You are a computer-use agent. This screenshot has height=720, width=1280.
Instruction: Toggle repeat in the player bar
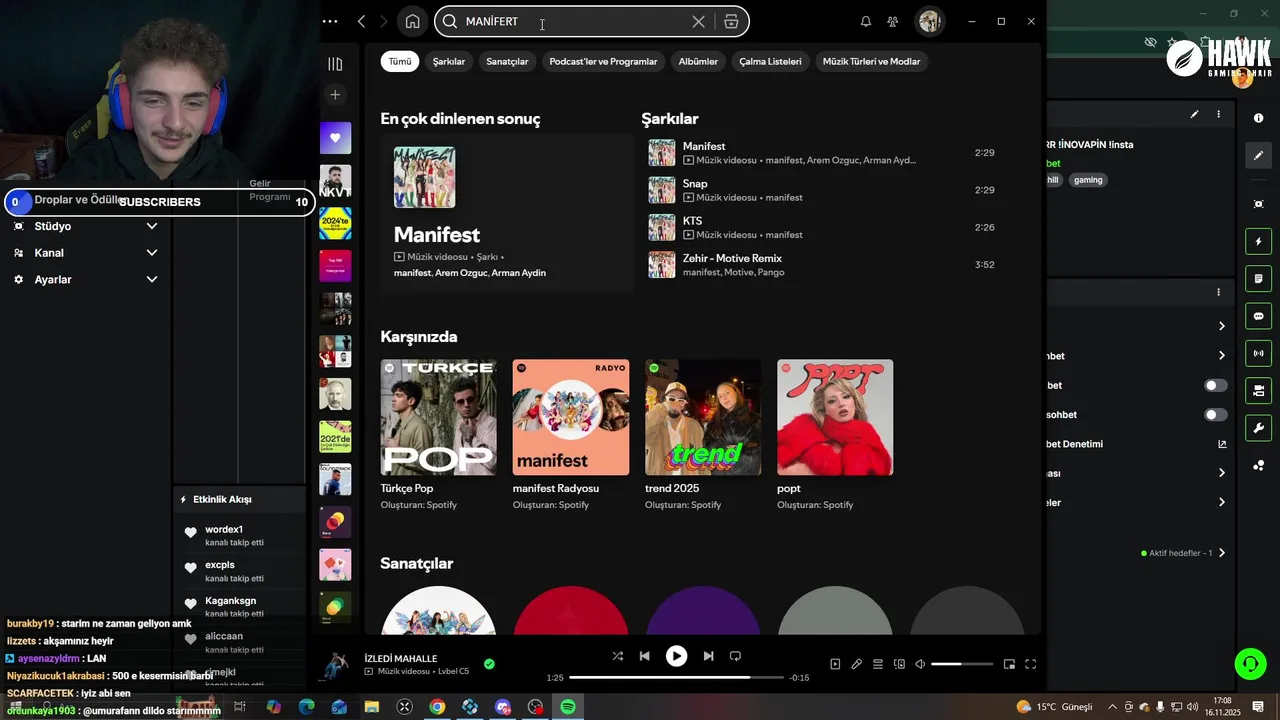pyautogui.click(x=735, y=656)
